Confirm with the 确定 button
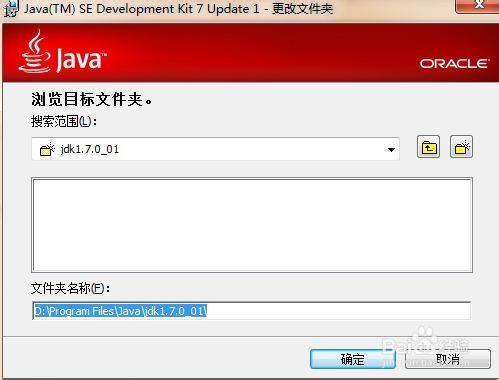Viewport: 499px width, 380px height. (353, 359)
